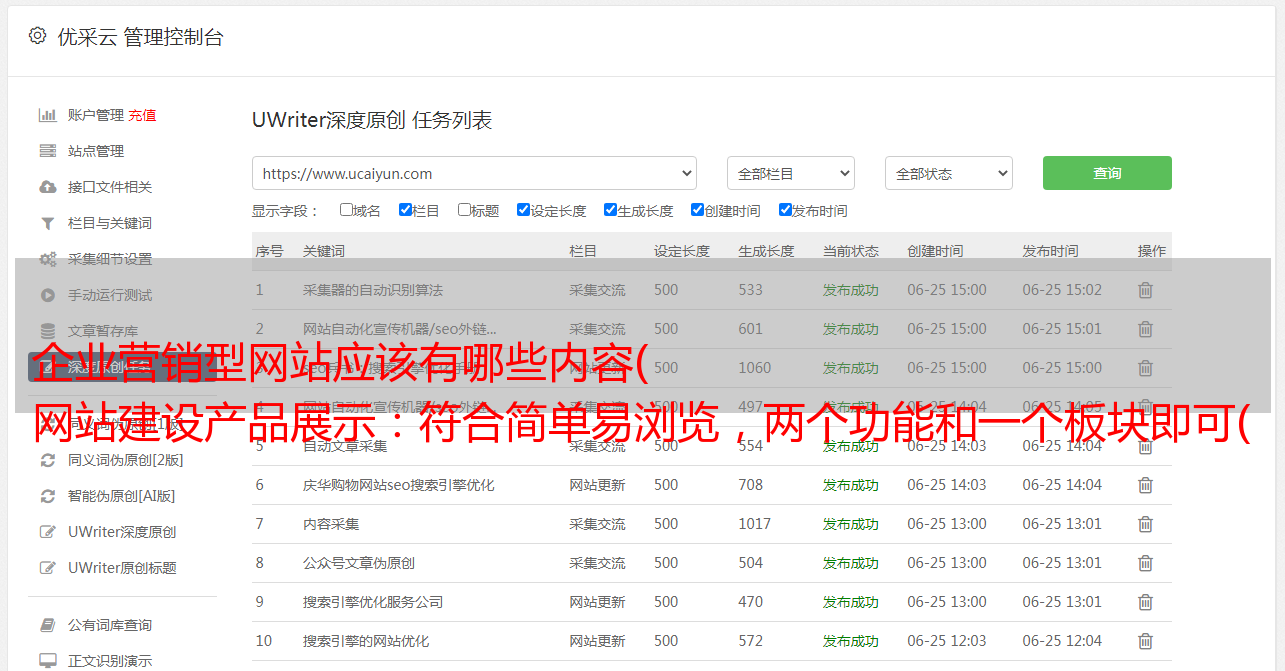The image size is (1285, 671).
Task: Click the bar chart icon for 账户管理
Action: 47,115
